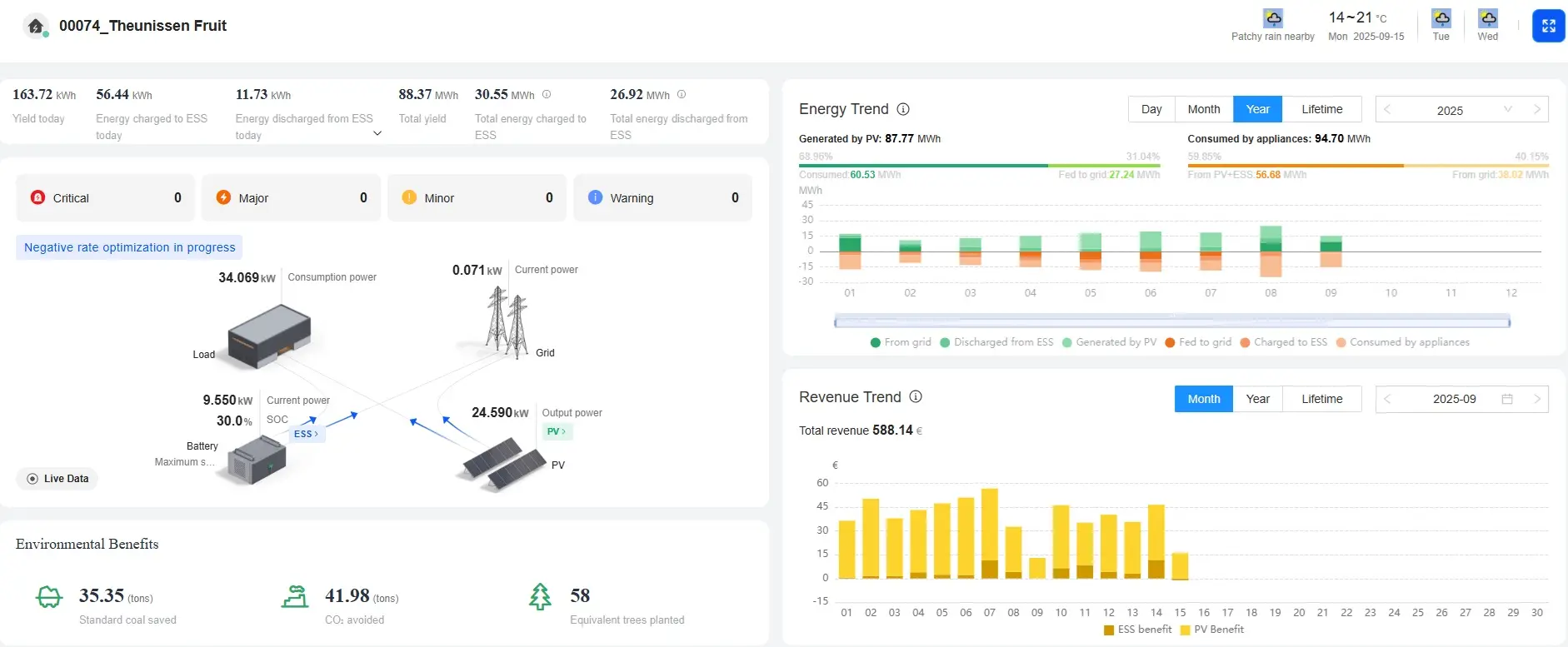
Task: Click the Energy Trend chart range slider
Action: (x=1171, y=321)
